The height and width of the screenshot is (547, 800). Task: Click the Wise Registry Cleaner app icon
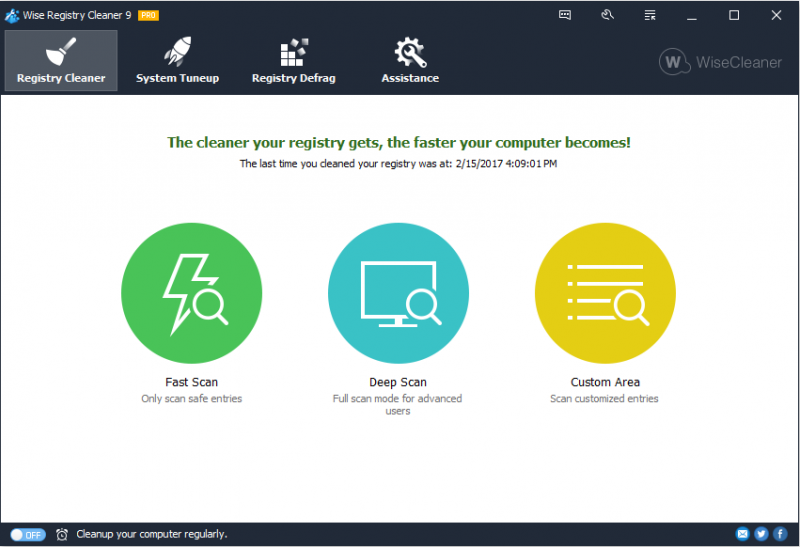coord(12,15)
